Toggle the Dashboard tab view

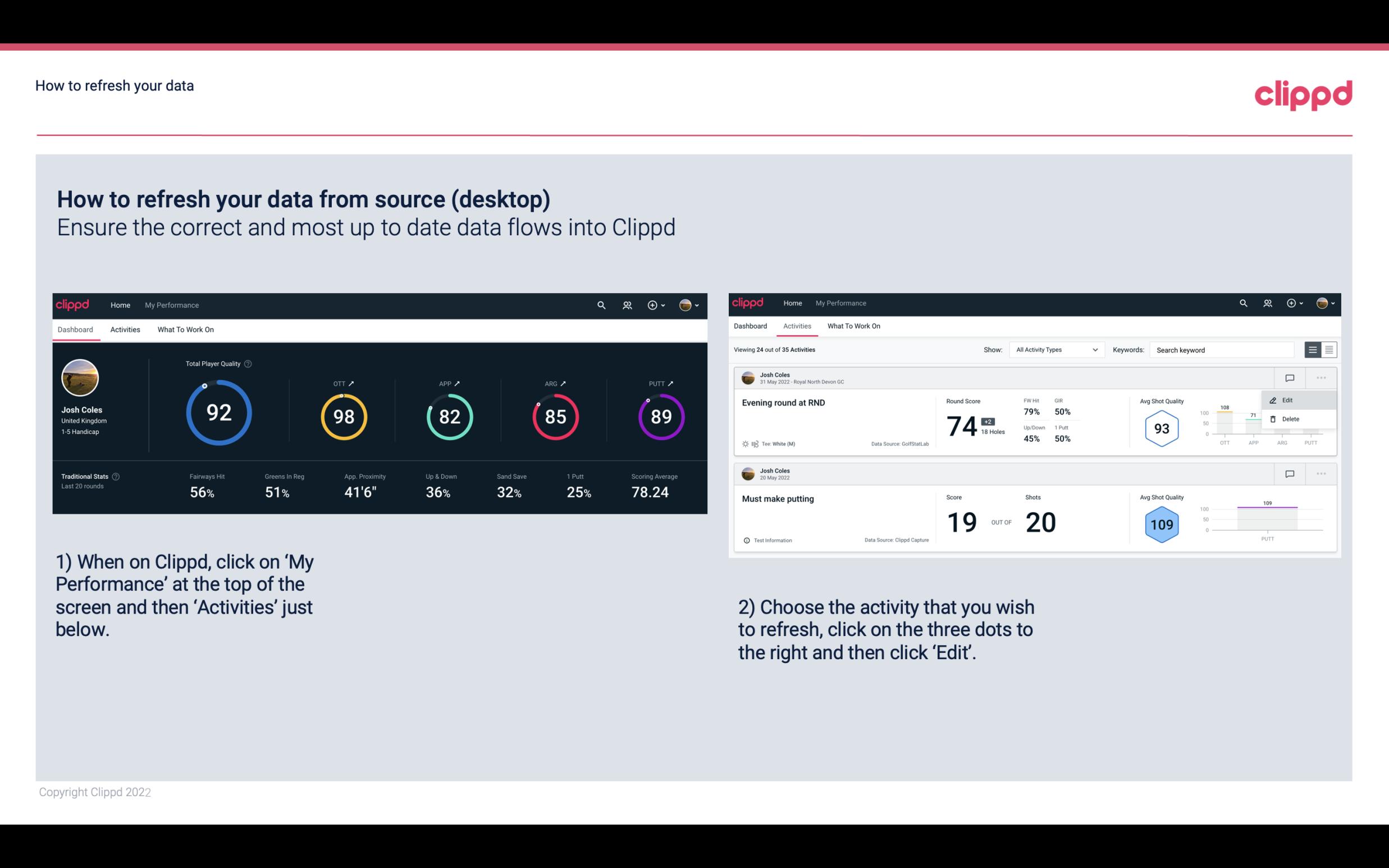pos(77,329)
